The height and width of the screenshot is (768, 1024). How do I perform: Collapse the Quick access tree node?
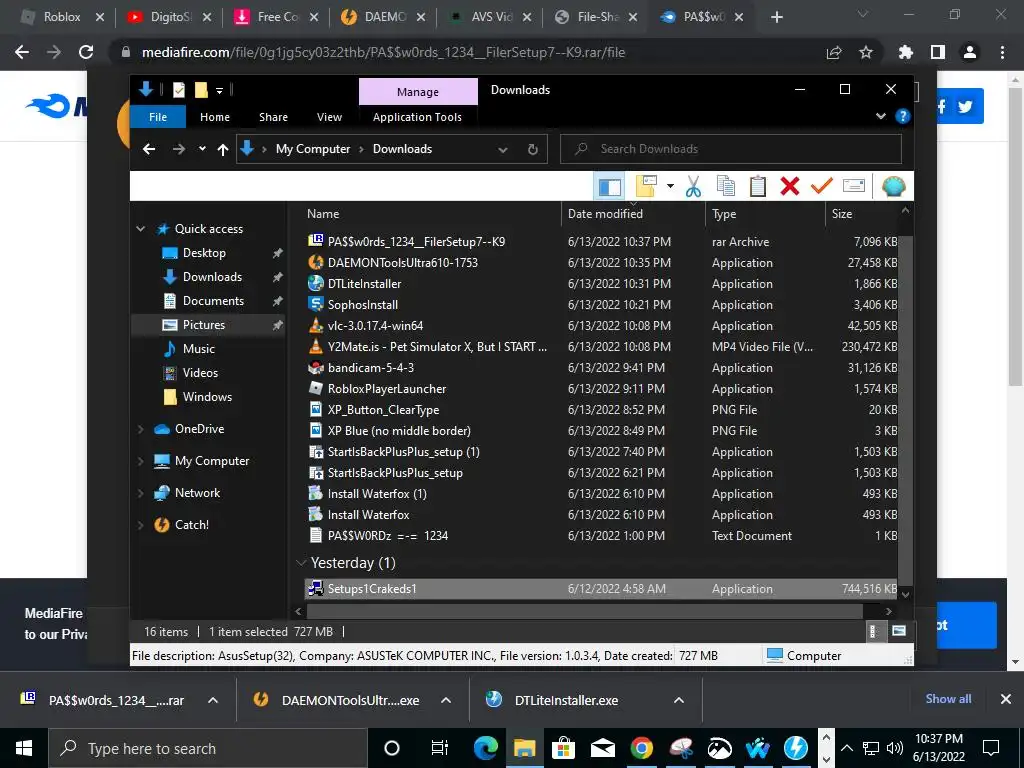(140, 229)
